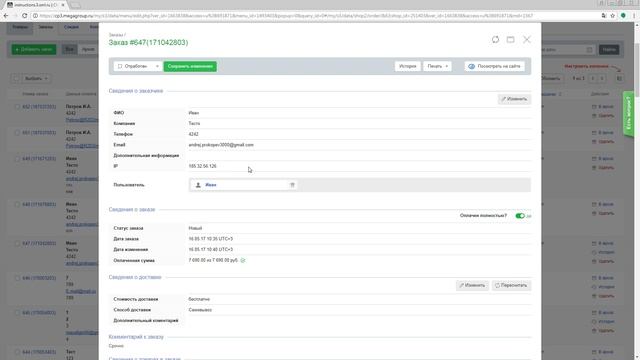This screenshot has height=360, width=640.
Task: Open the Отработан status dropdown arrow
Action: (157, 66)
